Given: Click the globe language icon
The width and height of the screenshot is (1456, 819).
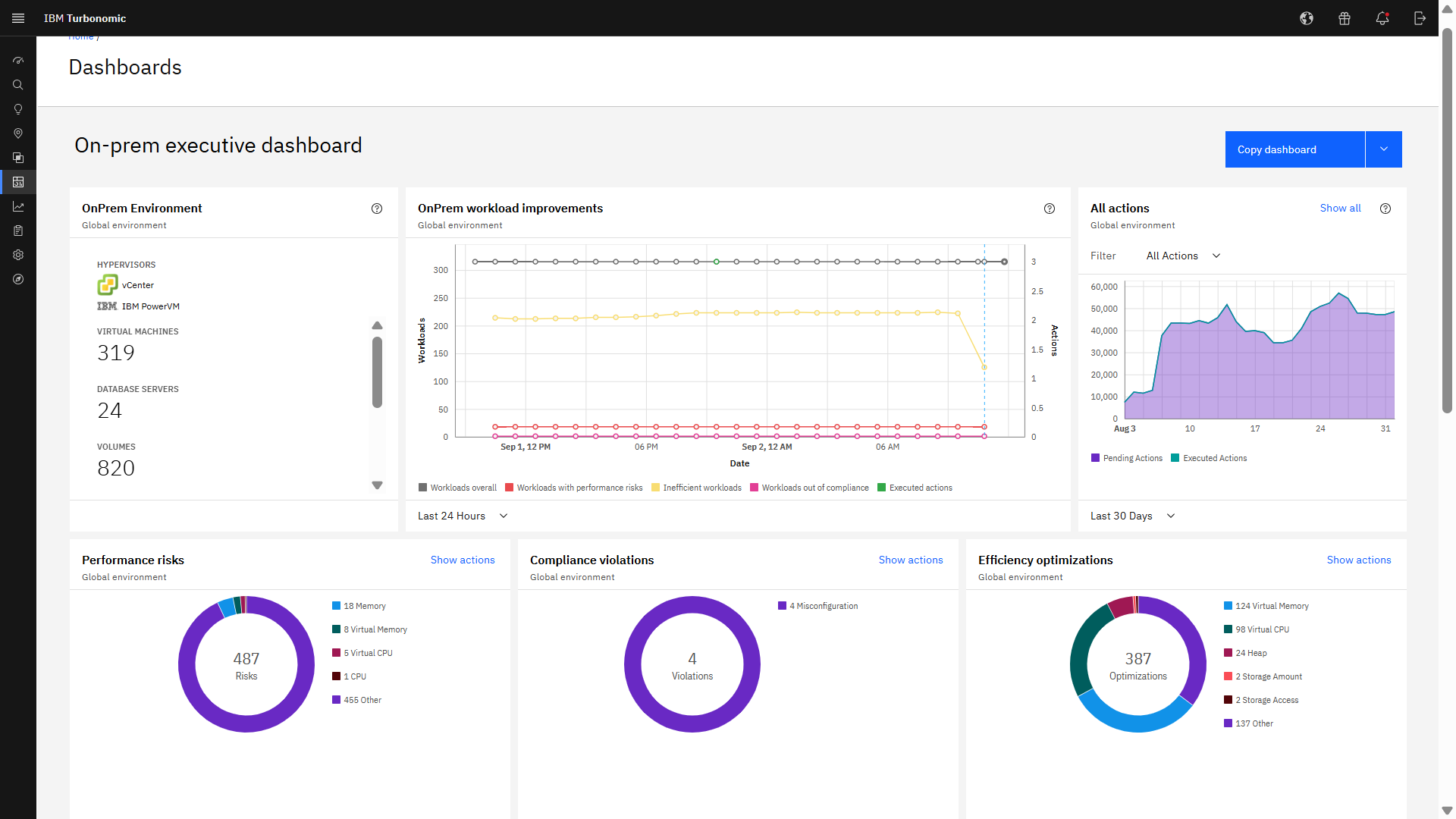Looking at the screenshot, I should pyautogui.click(x=1306, y=18).
